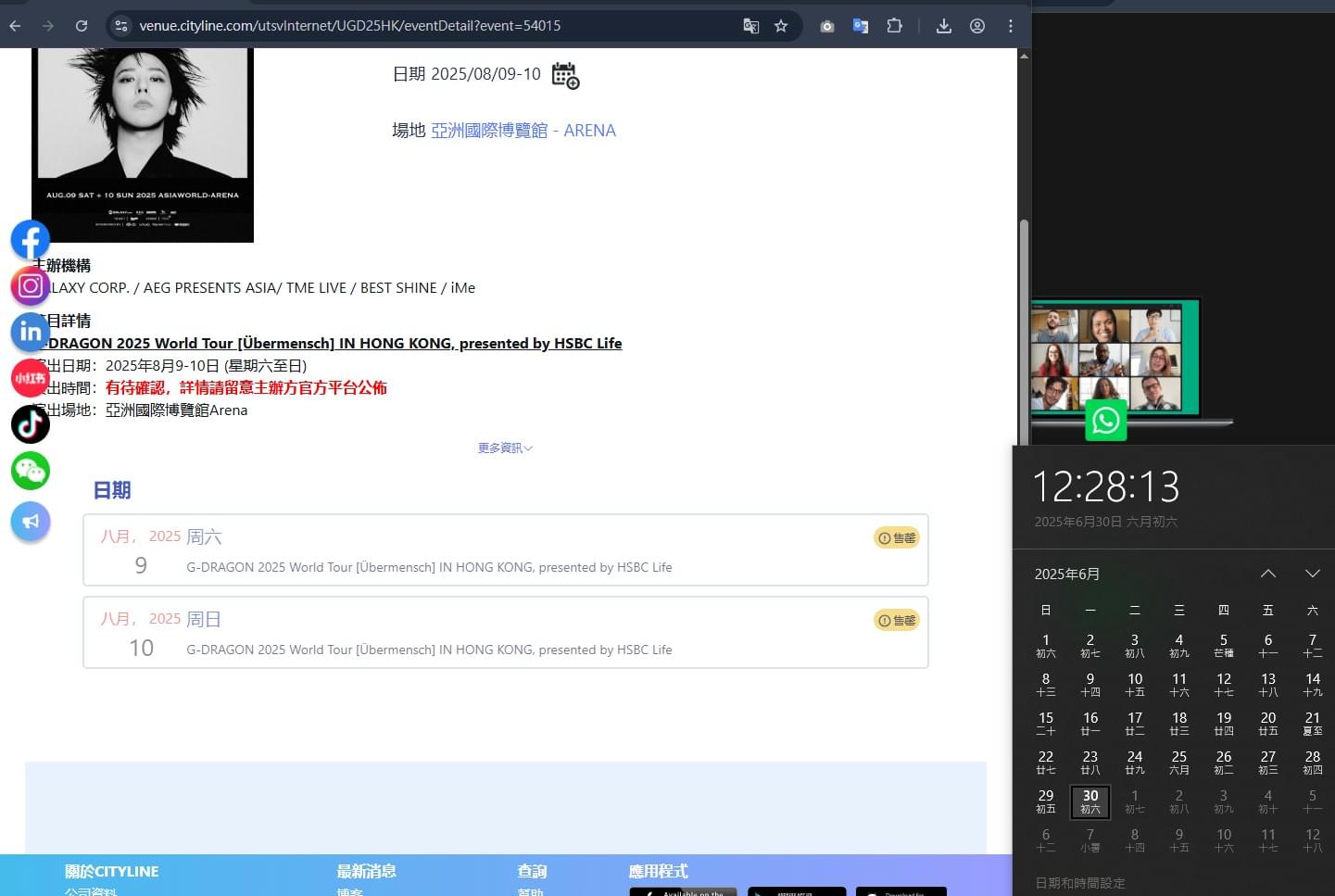Click the 查詢 footer heading
The image size is (1335, 896).
[533, 872]
